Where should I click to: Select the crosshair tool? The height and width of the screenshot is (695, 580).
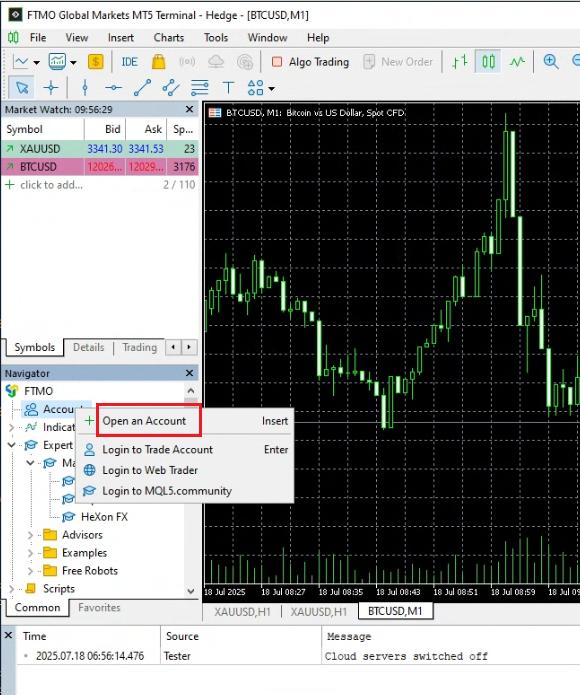[x=51, y=88]
